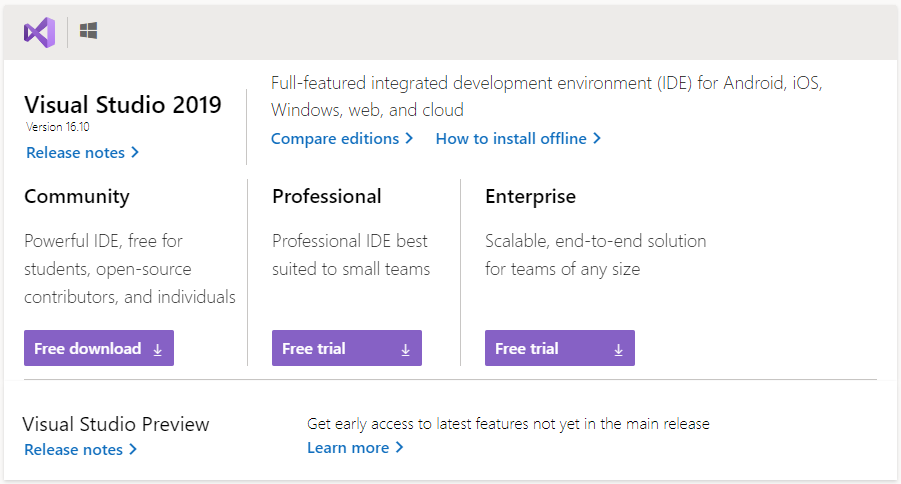This screenshot has width=901, height=484.
Task: Open How to install offline link
Action: pyautogui.click(x=511, y=139)
